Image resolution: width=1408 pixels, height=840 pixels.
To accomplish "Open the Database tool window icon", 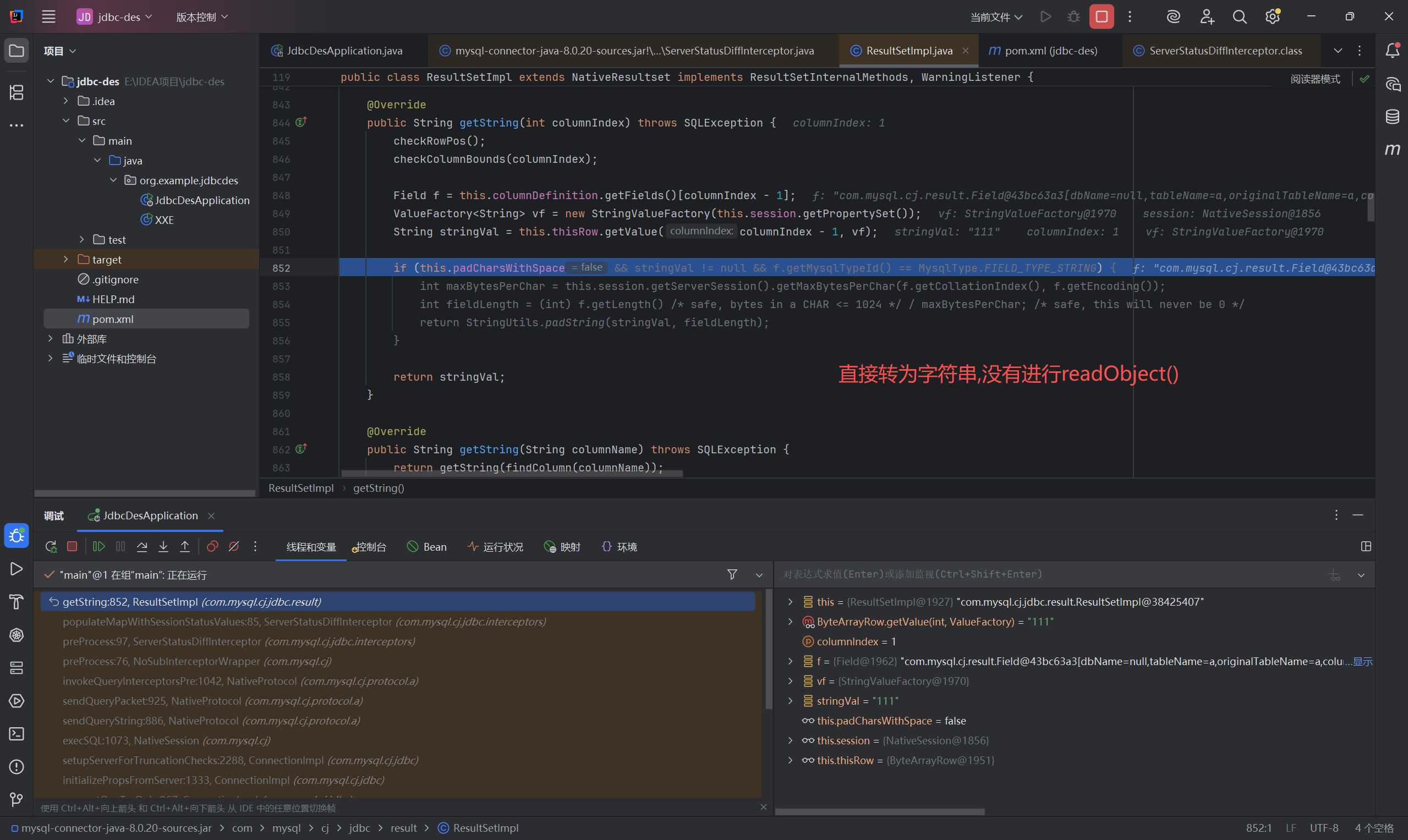I will coord(1392,117).
